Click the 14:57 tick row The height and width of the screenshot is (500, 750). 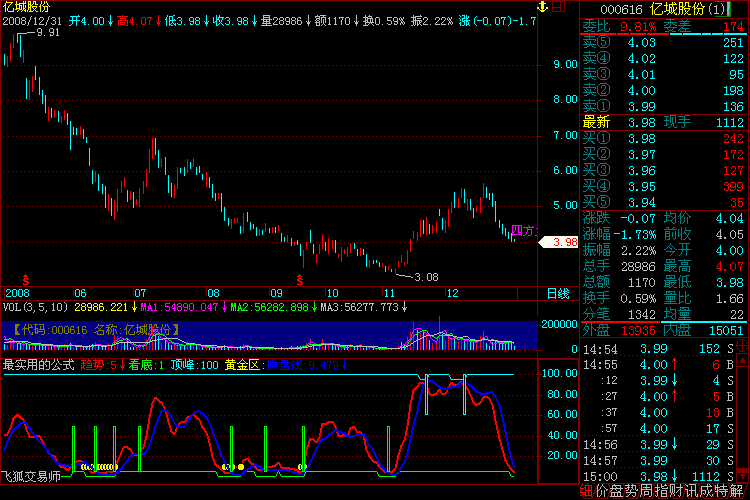pyautogui.click(x=658, y=461)
